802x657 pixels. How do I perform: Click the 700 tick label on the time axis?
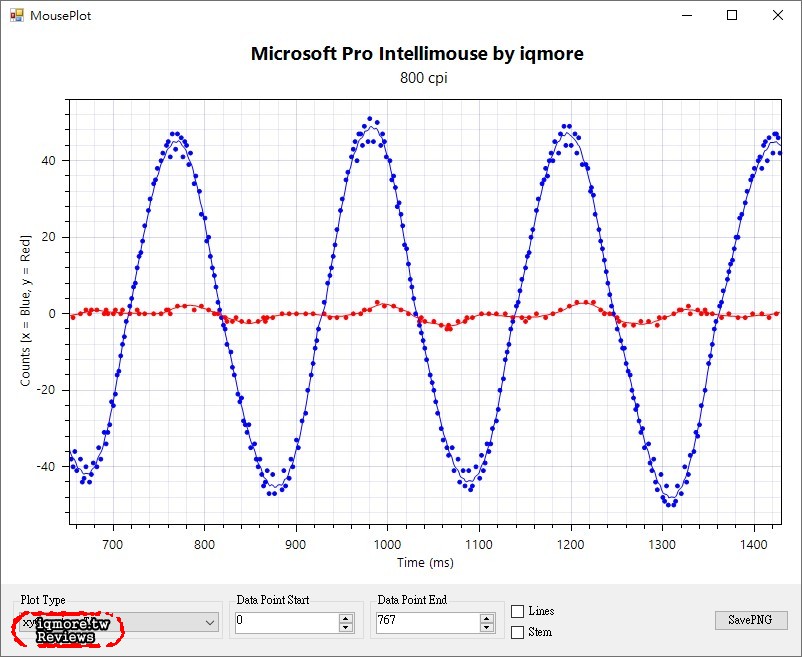pyautogui.click(x=113, y=545)
